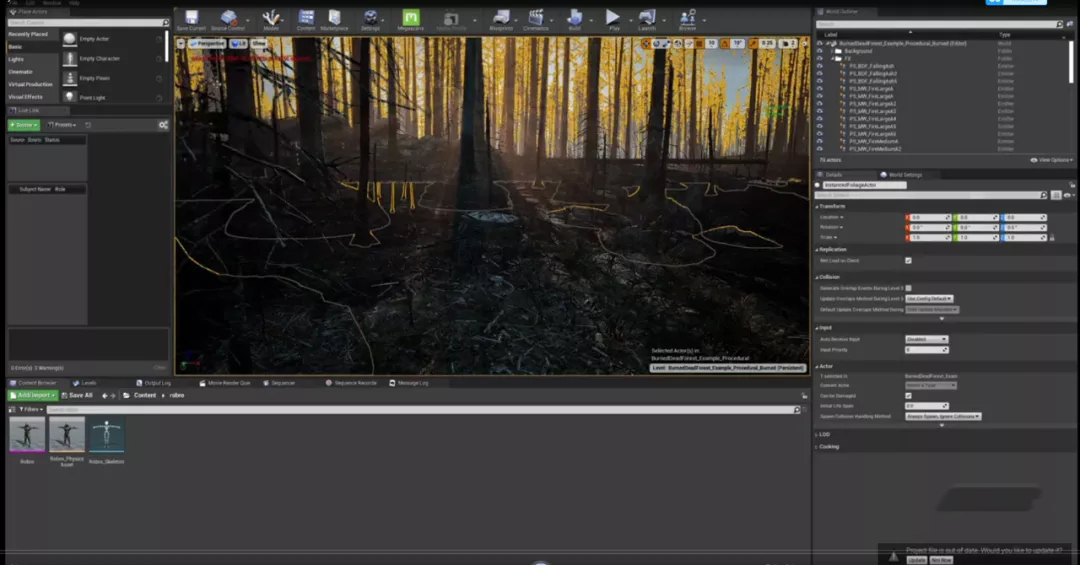Click the Blueprints toolbar icon
The height and width of the screenshot is (565, 1080).
[501, 19]
